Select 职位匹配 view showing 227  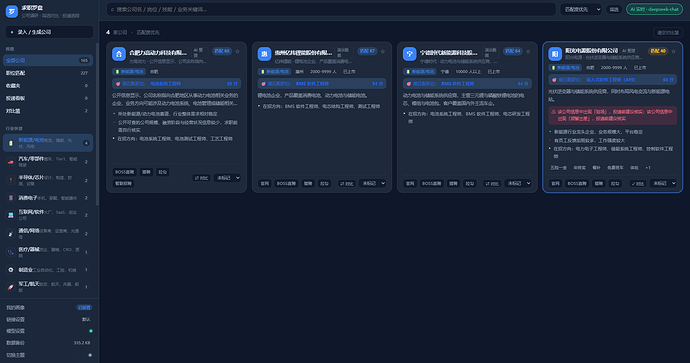[48, 73]
